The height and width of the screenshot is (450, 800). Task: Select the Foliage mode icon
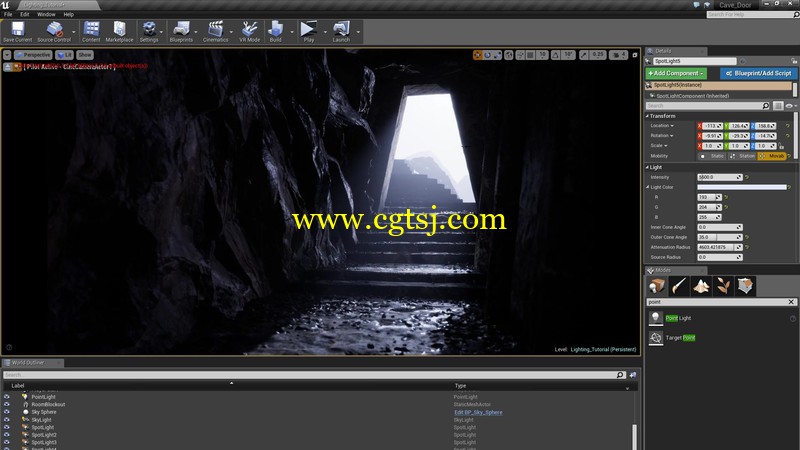(723, 286)
